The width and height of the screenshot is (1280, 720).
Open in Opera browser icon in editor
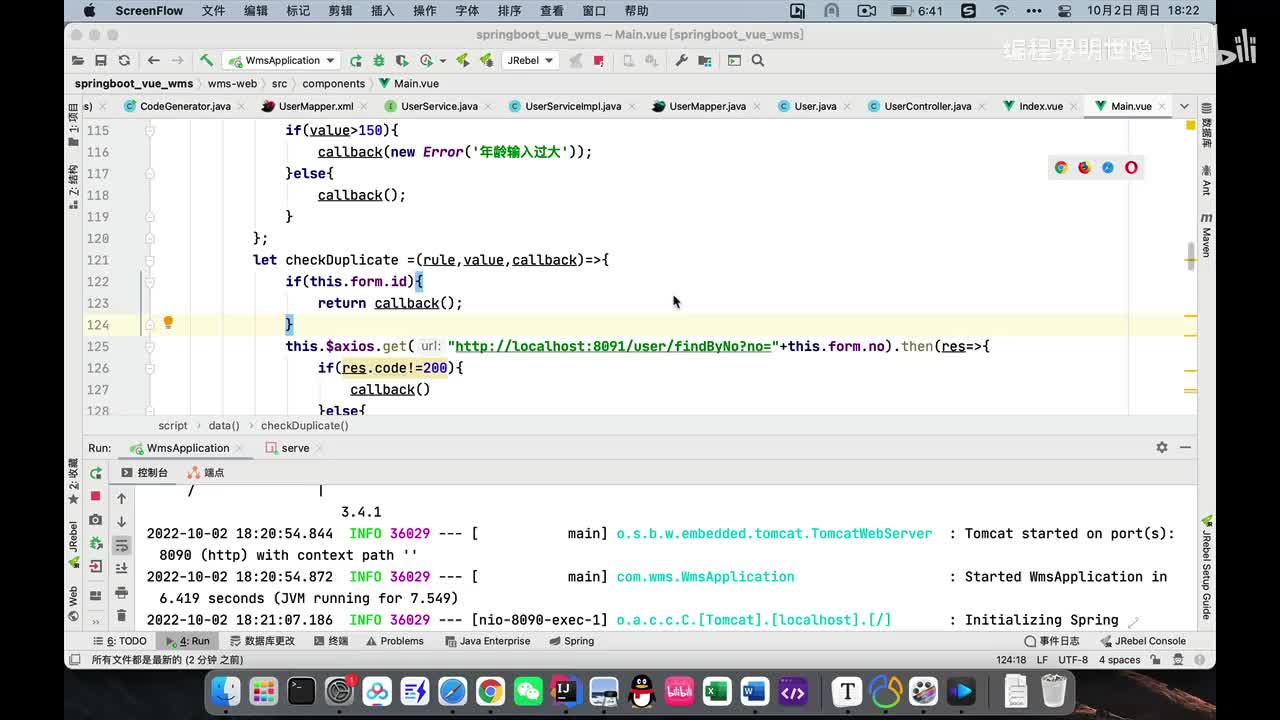(x=1131, y=168)
